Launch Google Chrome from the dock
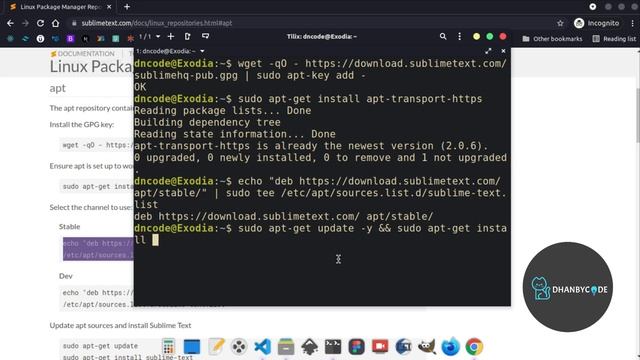Screen dimensions: 640x360 [474, 347]
